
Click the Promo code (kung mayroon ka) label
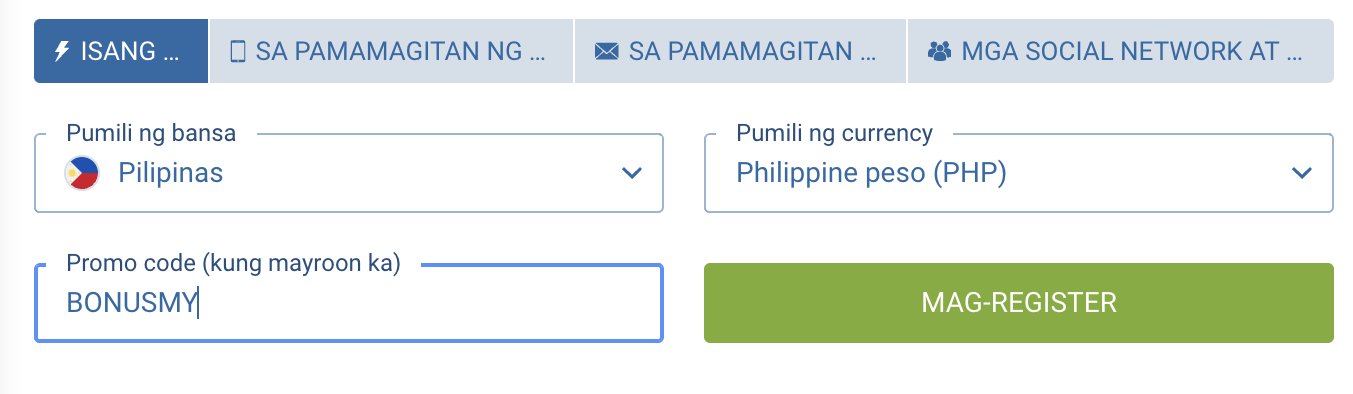click(x=233, y=263)
